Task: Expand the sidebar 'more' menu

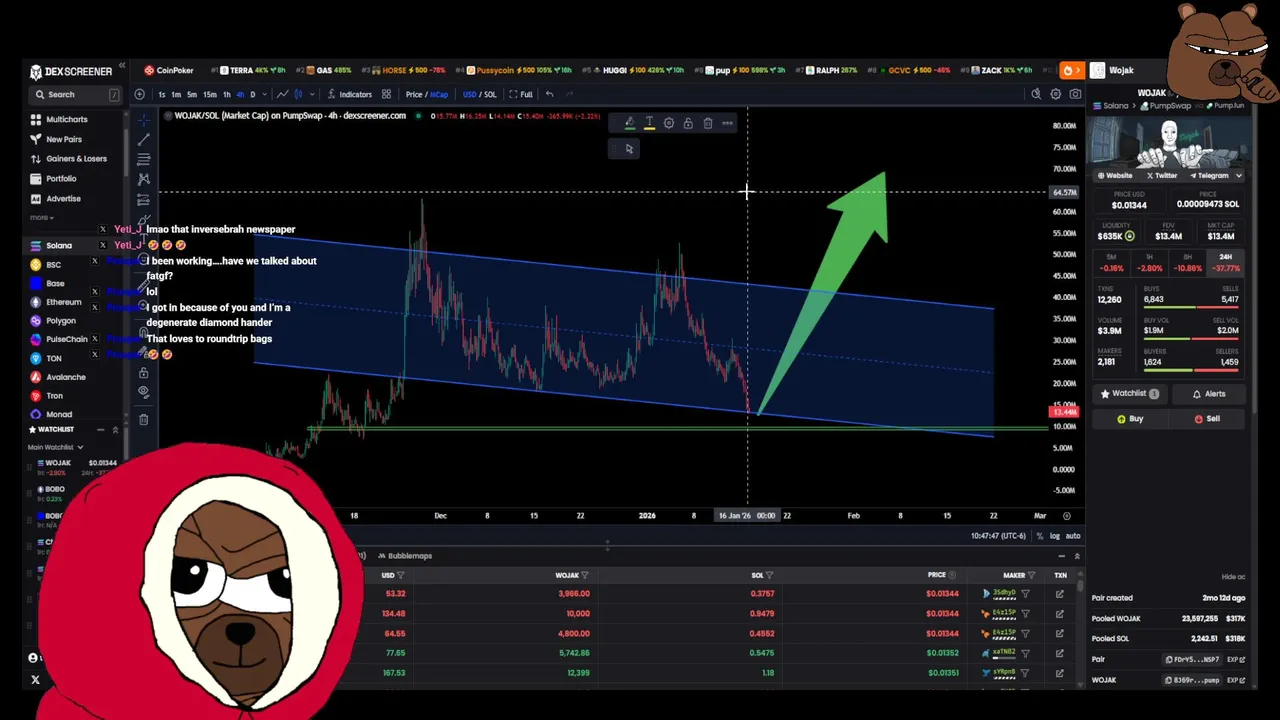Action: tap(41, 217)
